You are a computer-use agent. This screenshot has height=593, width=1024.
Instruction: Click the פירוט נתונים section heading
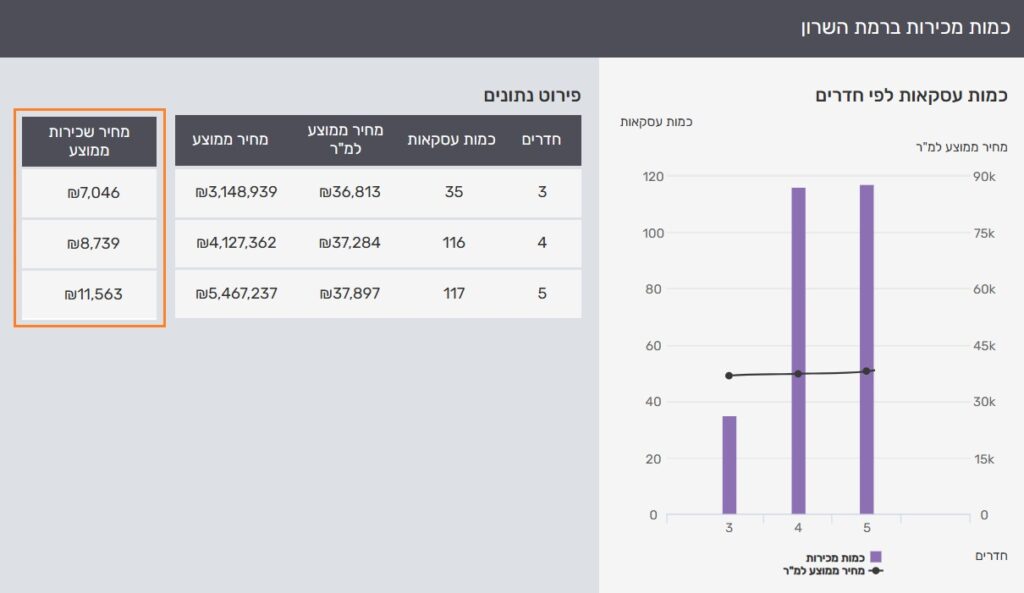click(532, 96)
